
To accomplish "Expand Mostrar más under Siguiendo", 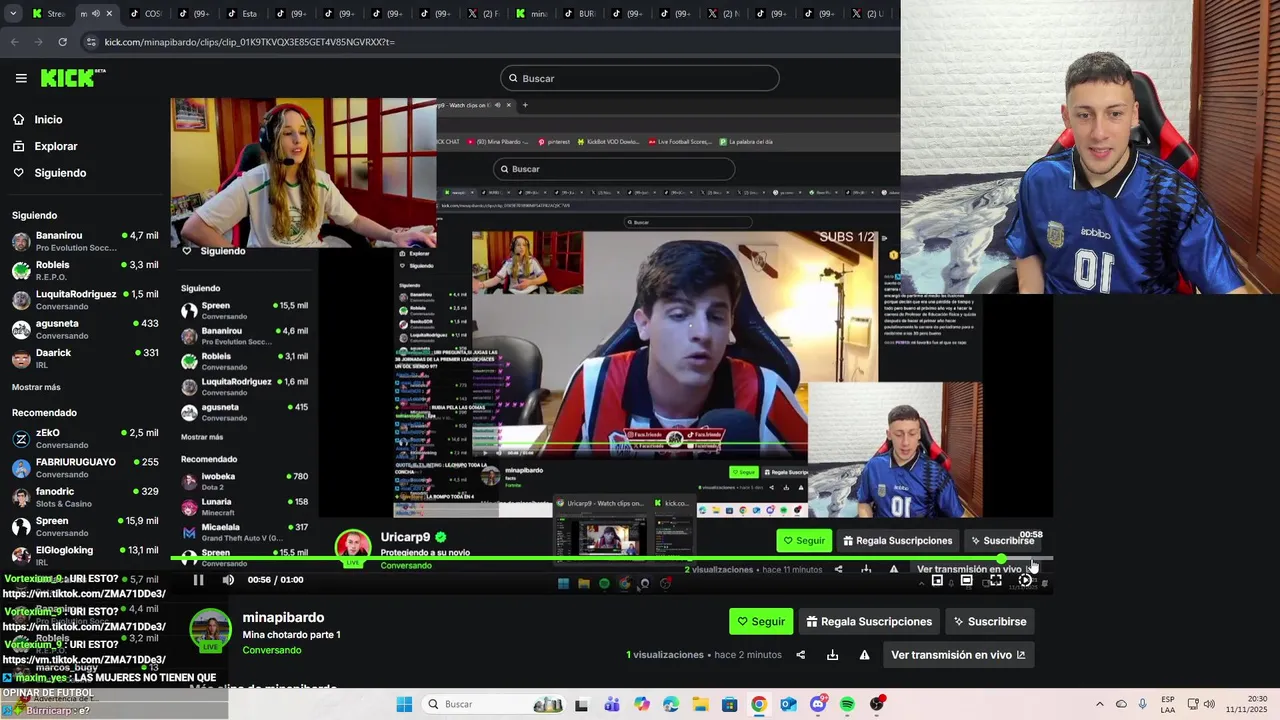I will point(36,387).
